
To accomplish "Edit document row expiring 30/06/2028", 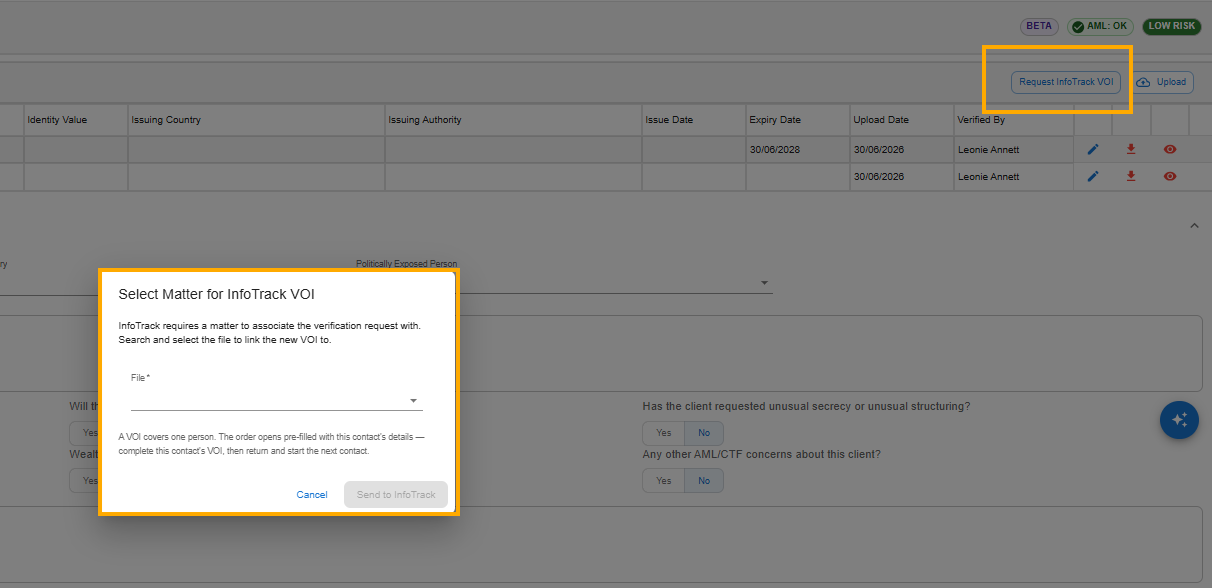I will pos(1093,149).
